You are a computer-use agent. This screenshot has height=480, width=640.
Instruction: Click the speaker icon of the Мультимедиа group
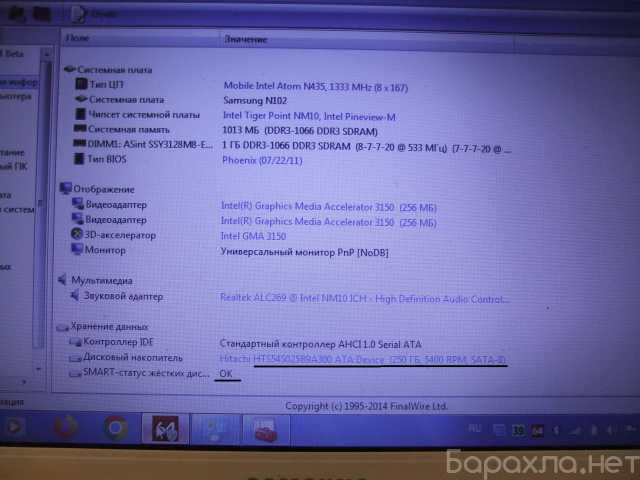coord(62,280)
